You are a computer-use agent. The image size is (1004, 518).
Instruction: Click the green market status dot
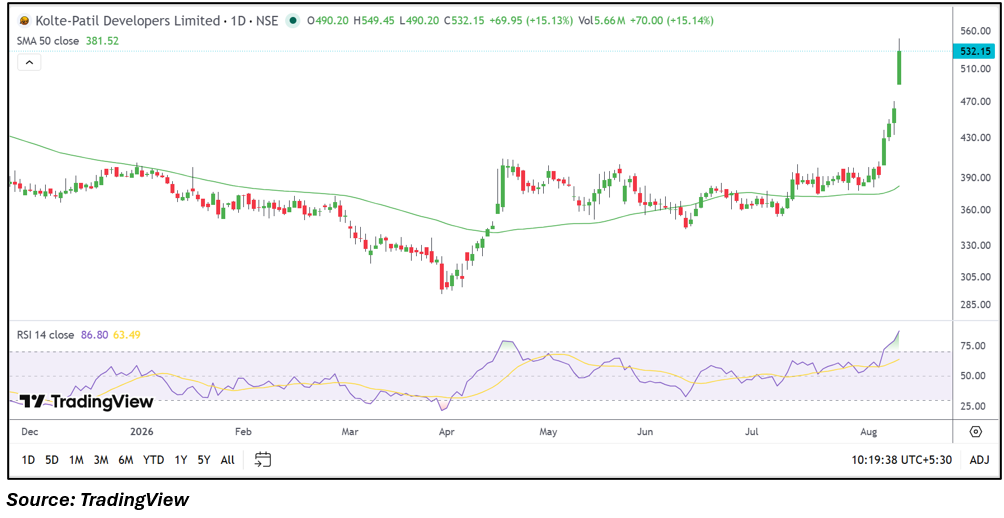tap(293, 20)
